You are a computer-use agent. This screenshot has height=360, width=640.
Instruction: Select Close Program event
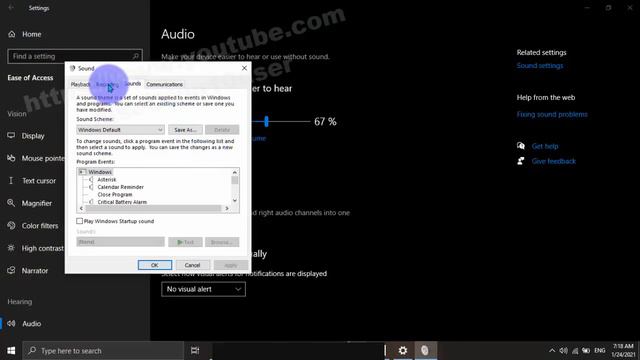[x=115, y=195]
